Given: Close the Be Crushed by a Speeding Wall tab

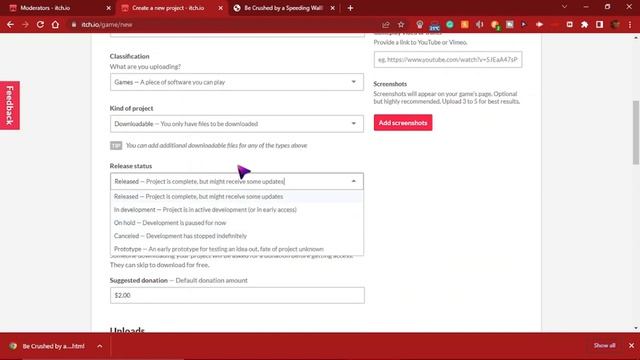Looking at the screenshot, I should click(333, 8).
